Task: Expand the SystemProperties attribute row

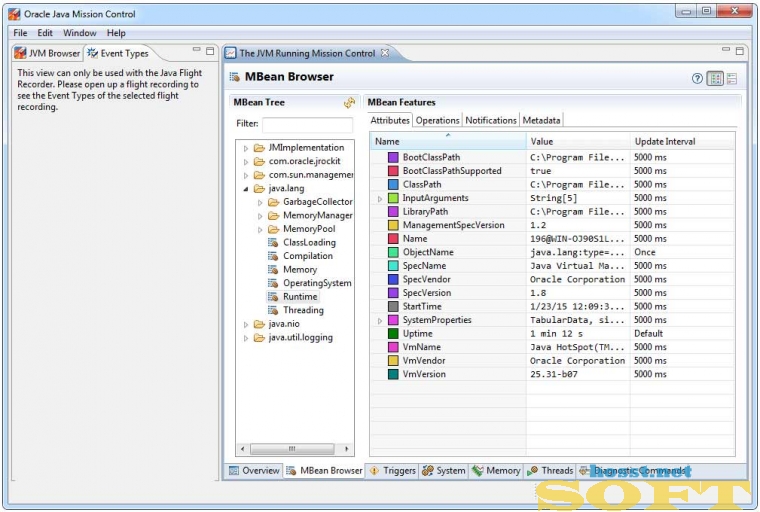Action: tap(380, 321)
